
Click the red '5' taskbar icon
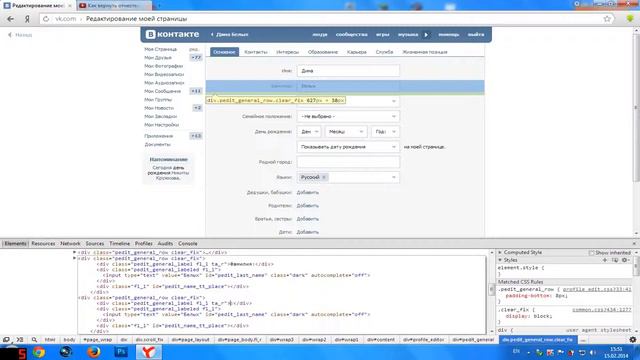point(21,353)
